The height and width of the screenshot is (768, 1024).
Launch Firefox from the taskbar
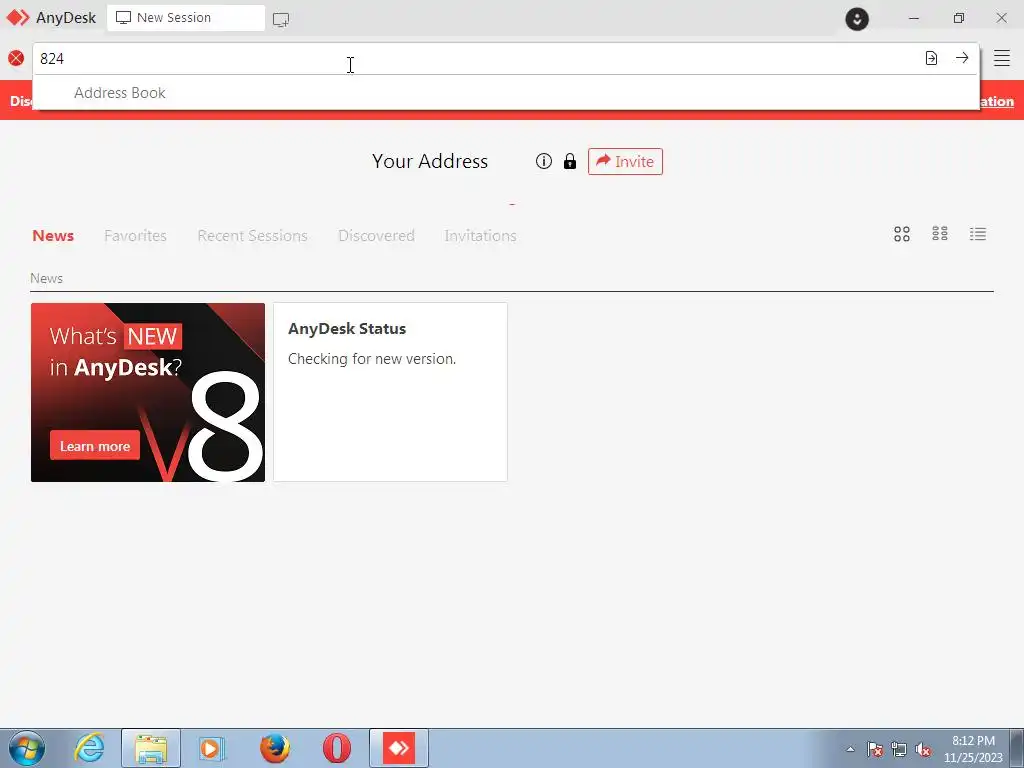pos(275,748)
